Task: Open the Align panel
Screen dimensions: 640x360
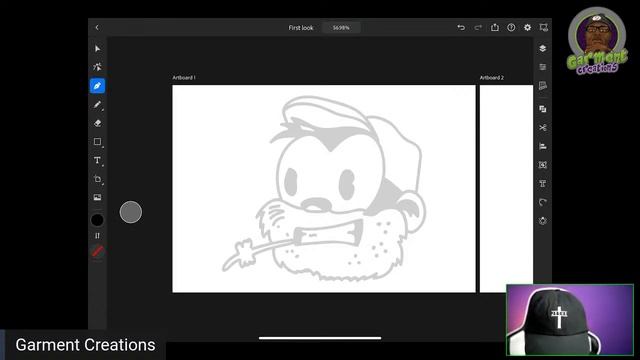Action: click(542, 146)
